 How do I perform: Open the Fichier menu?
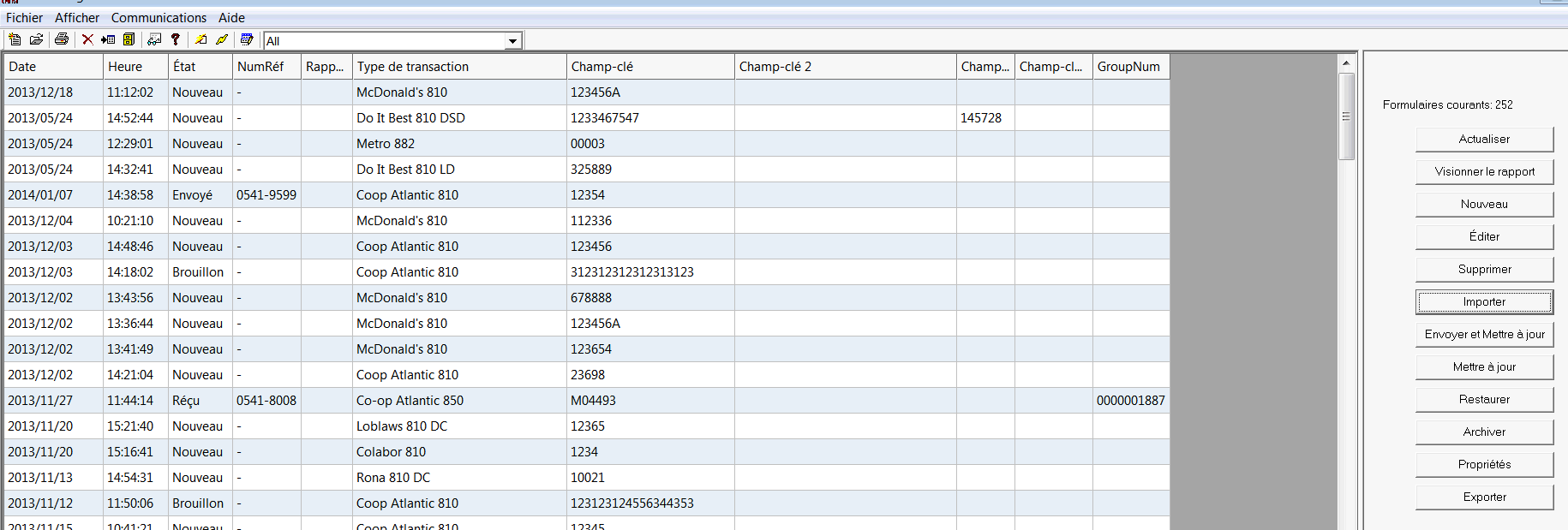tap(24, 17)
